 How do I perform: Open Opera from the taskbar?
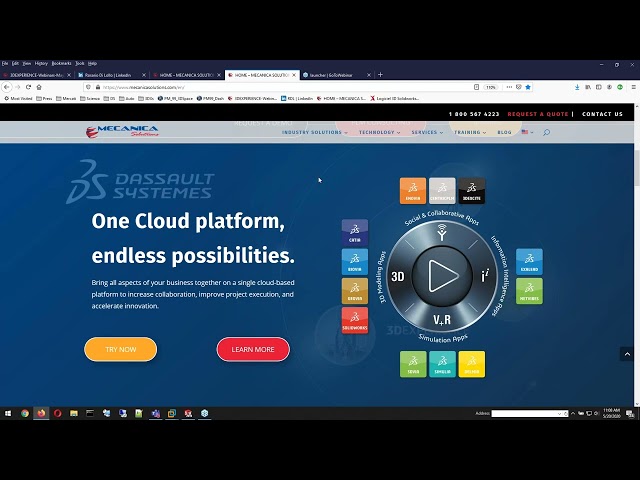click(58, 413)
